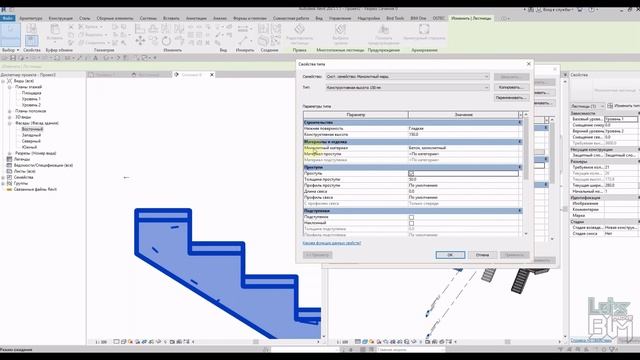Screen dimensions: 640x360
Task: Collapse the Подступенки parameter group
Action: pos(520,211)
